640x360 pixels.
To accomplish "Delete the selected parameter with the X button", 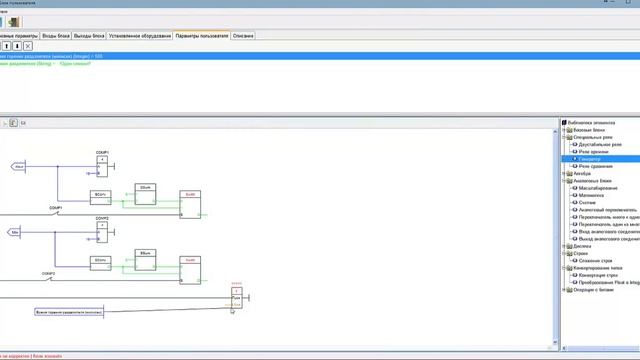I will (28, 46).
